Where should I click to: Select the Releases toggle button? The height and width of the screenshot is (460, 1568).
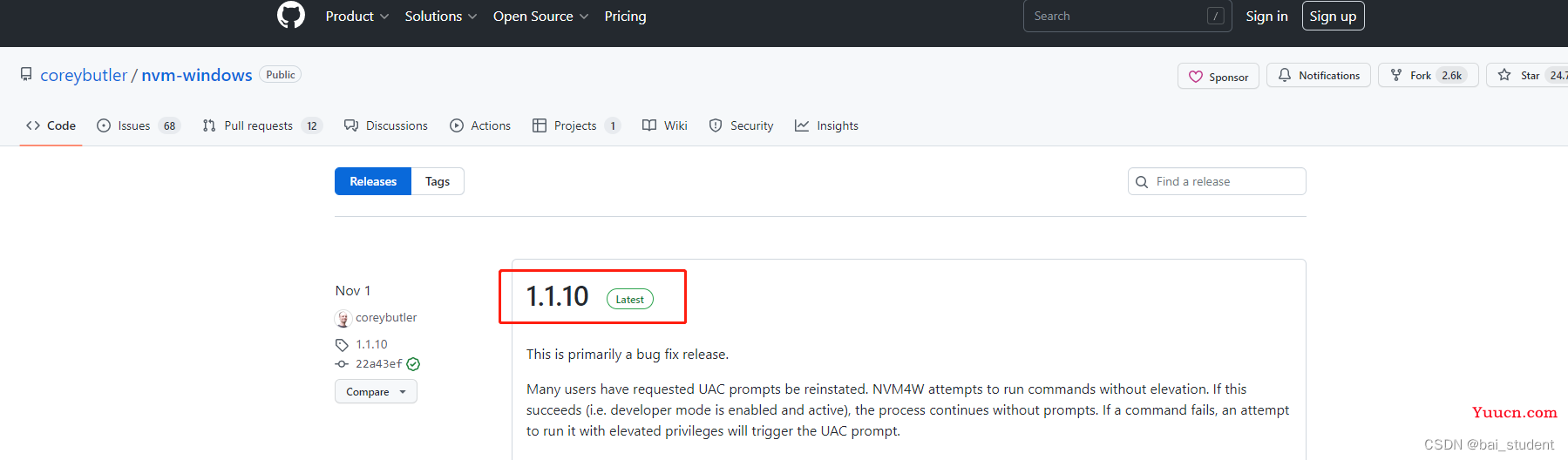click(x=373, y=181)
